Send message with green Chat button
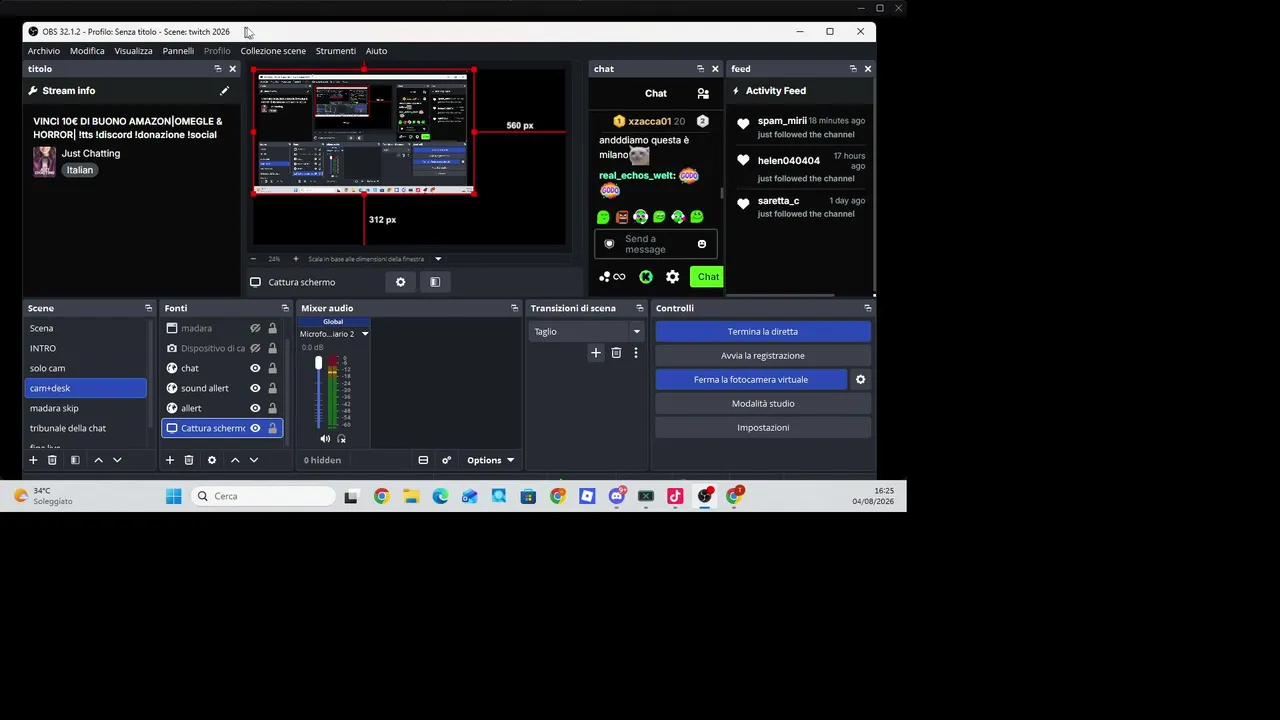 pyautogui.click(x=708, y=277)
